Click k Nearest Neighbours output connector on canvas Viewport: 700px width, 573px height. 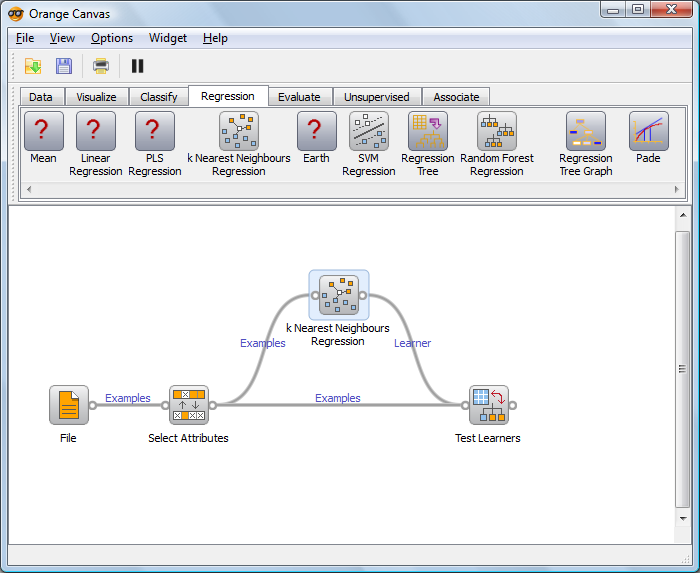(x=362, y=295)
